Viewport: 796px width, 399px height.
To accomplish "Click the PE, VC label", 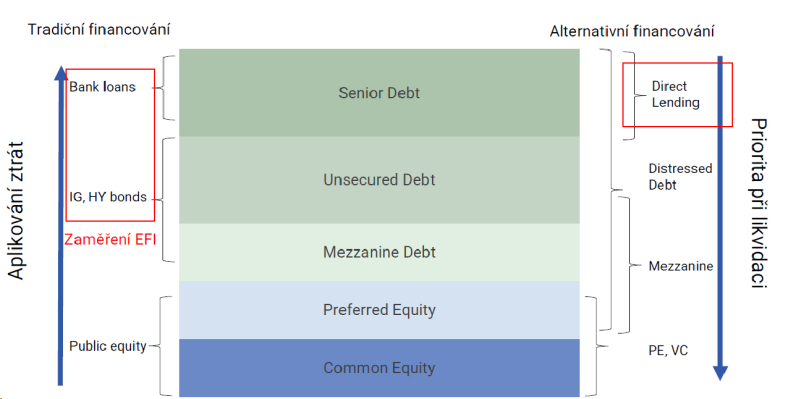I will click(668, 351).
